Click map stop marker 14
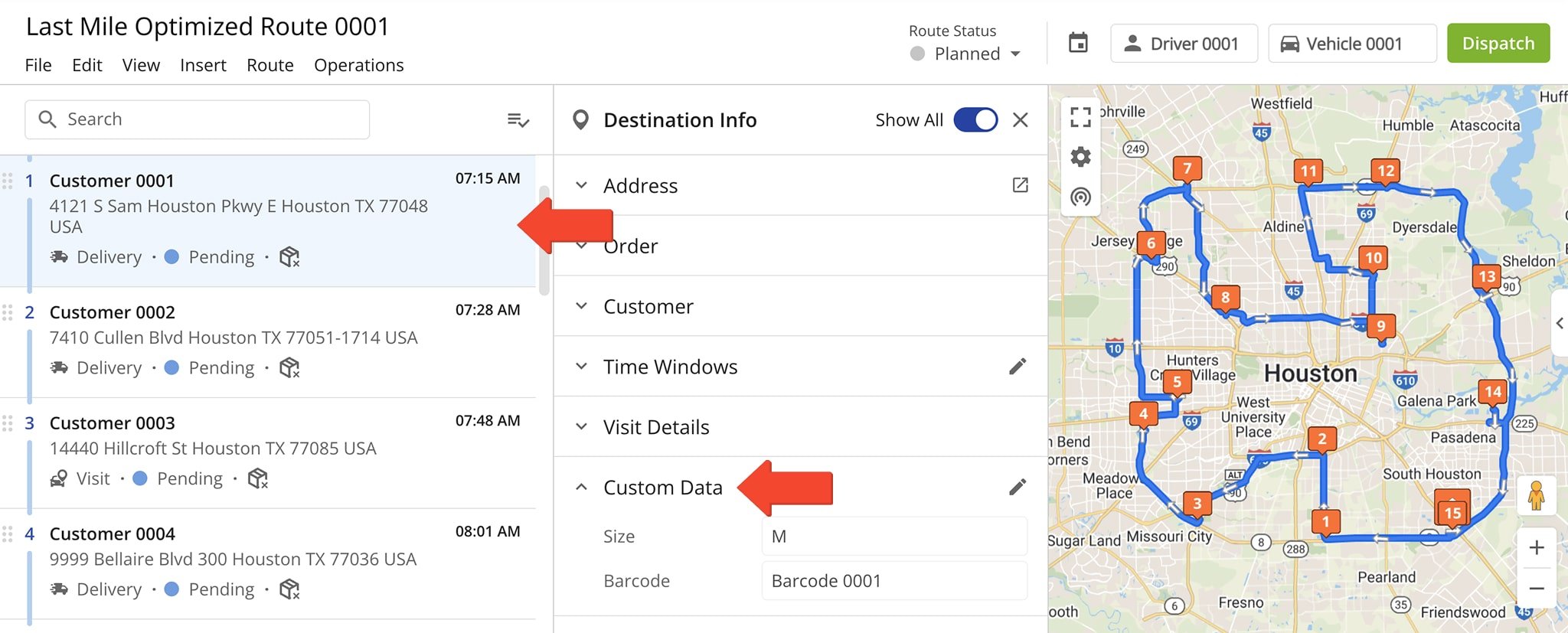This screenshot has height=633, width=1568. coord(1493,393)
